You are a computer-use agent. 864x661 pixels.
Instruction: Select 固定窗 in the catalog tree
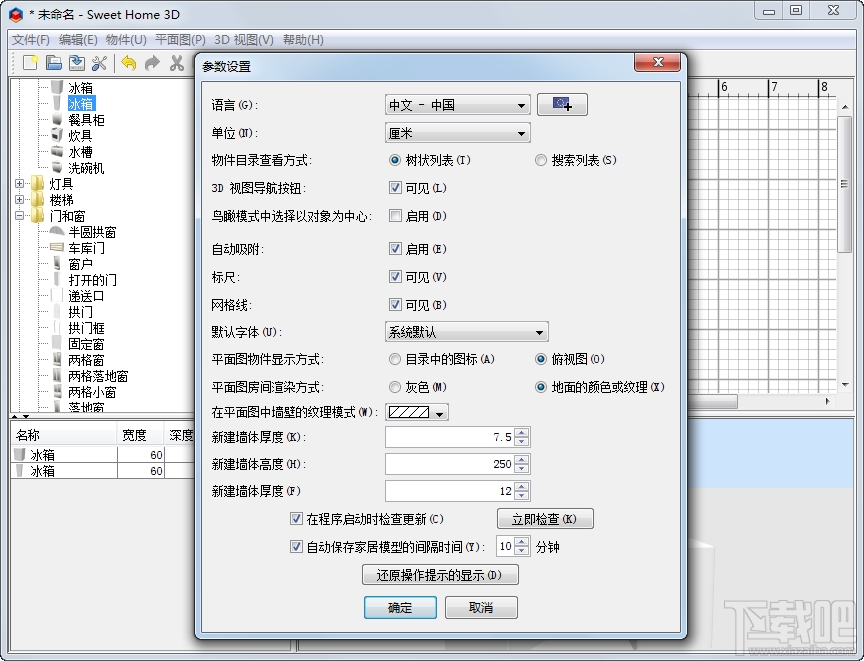click(86, 344)
